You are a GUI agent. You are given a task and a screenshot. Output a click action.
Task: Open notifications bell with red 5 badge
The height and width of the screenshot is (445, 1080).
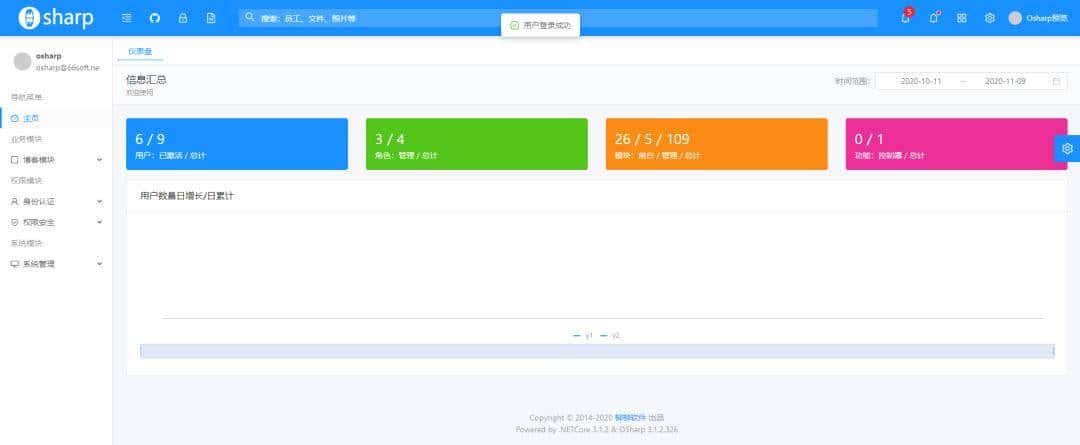click(x=906, y=18)
